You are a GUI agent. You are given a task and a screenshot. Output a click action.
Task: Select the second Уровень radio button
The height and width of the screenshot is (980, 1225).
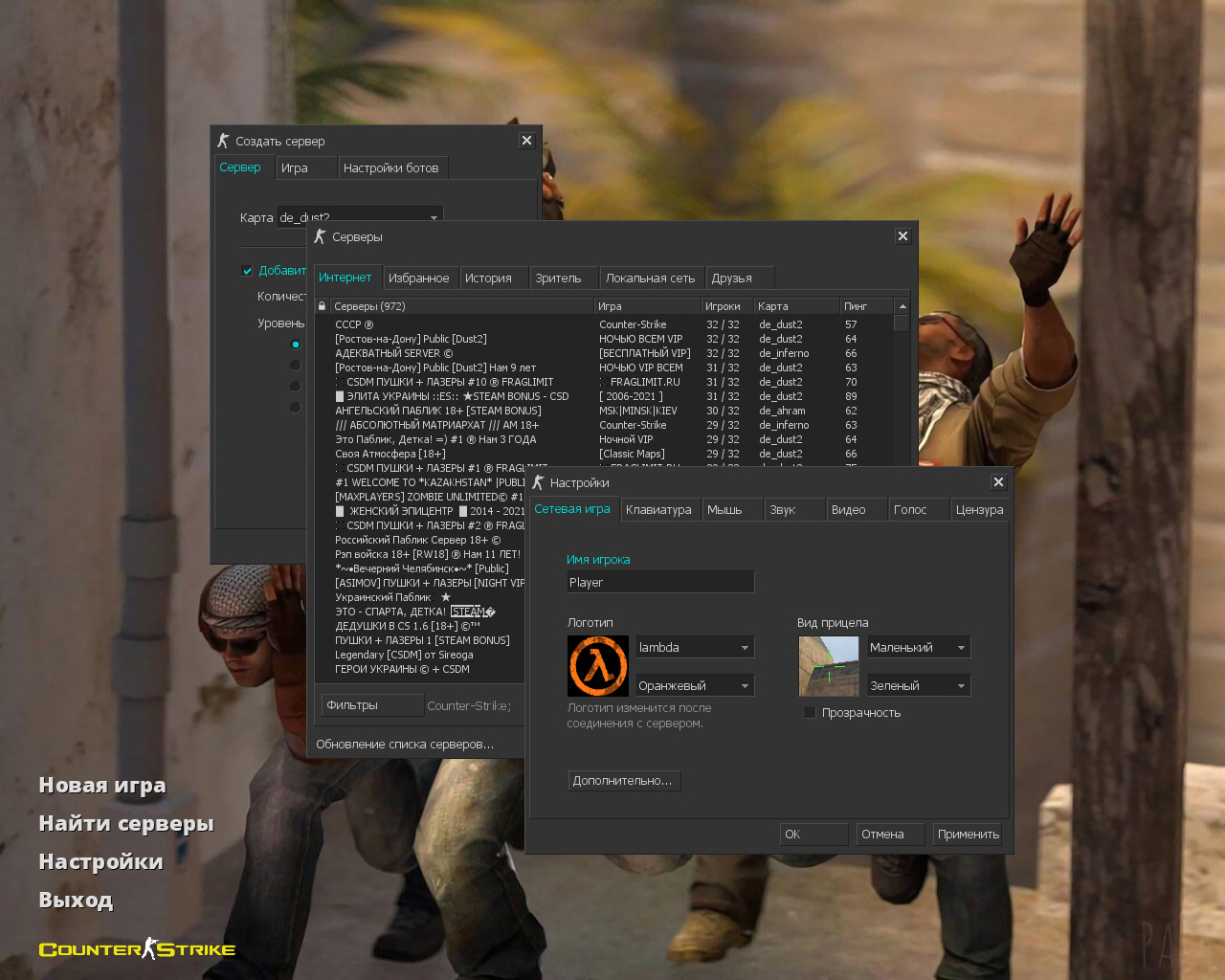[x=295, y=365]
